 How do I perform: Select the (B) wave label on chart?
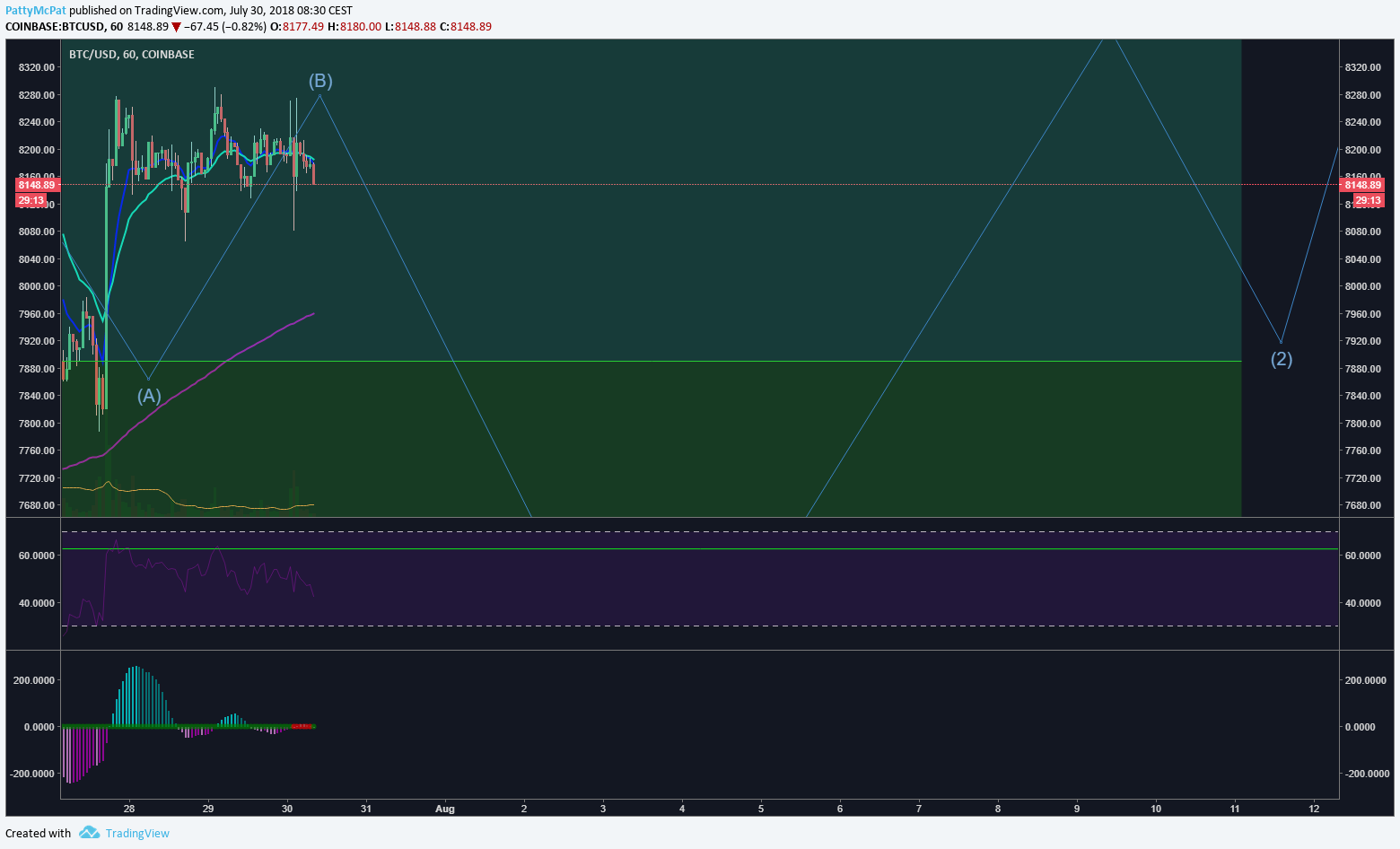coord(320,81)
